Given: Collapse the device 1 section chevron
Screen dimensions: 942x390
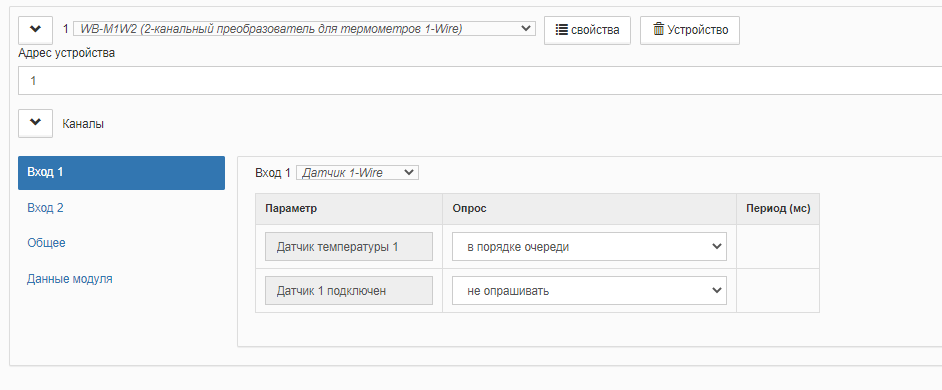Looking at the screenshot, I should tap(35, 30).
